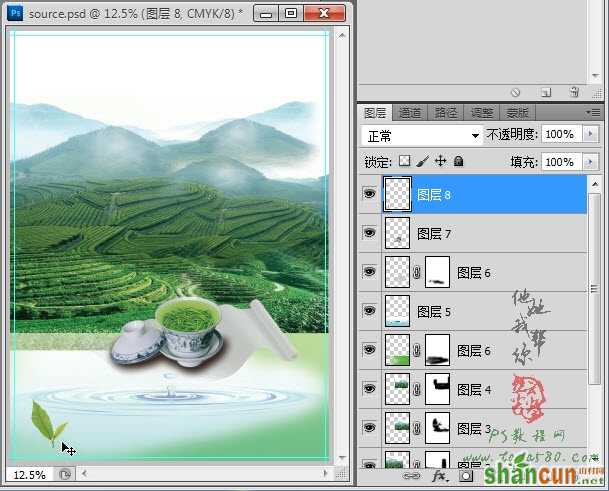This screenshot has width=609, height=491.
Task: Toggle eye of 图层 6 with empty thumbnail
Action: 369,271
